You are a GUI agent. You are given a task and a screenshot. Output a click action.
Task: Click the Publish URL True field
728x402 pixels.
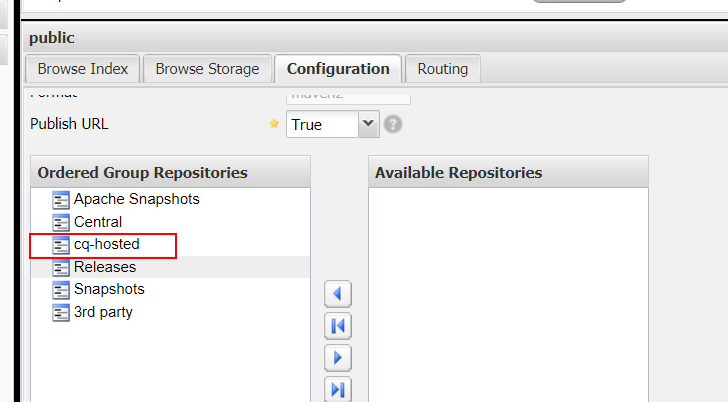pyautogui.click(x=322, y=124)
